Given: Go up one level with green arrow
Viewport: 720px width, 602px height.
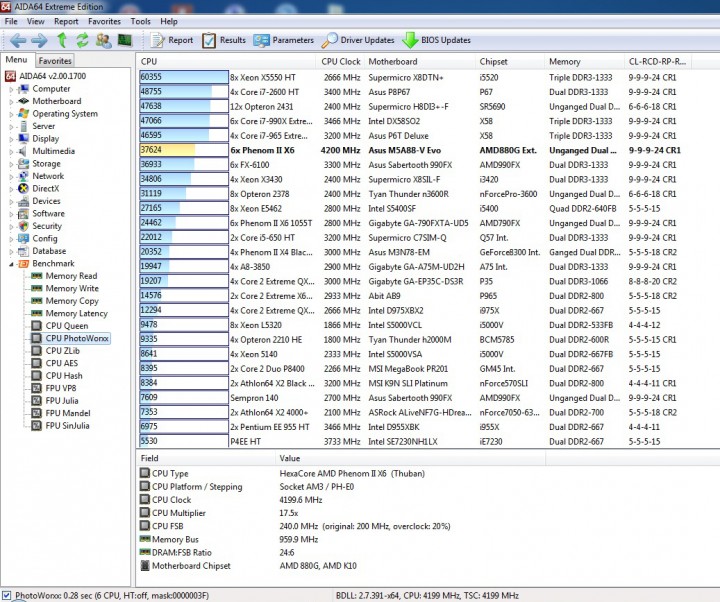Looking at the screenshot, I should pos(62,40).
